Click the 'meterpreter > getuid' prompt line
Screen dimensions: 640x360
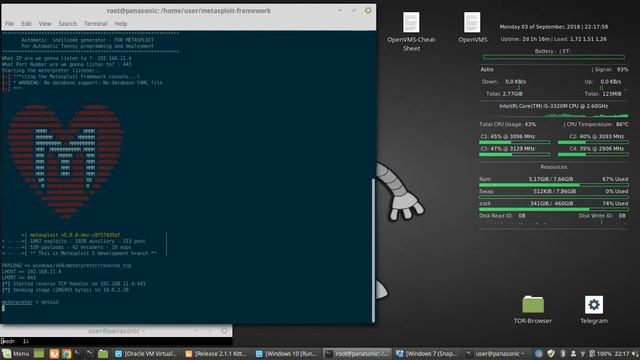click(x=30, y=302)
